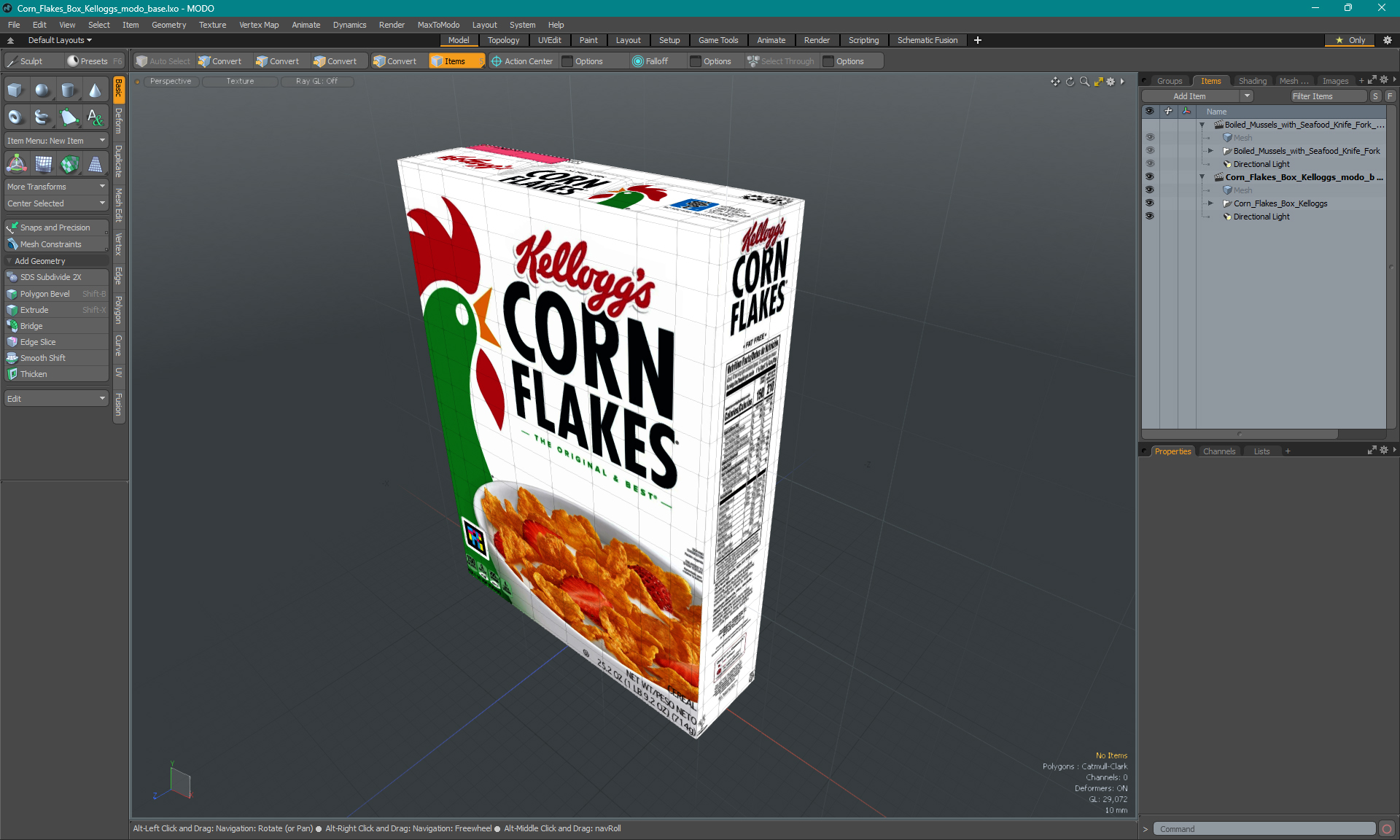The width and height of the screenshot is (1400, 840).
Task: Open layout settings gear in top bar
Action: click(x=1388, y=40)
